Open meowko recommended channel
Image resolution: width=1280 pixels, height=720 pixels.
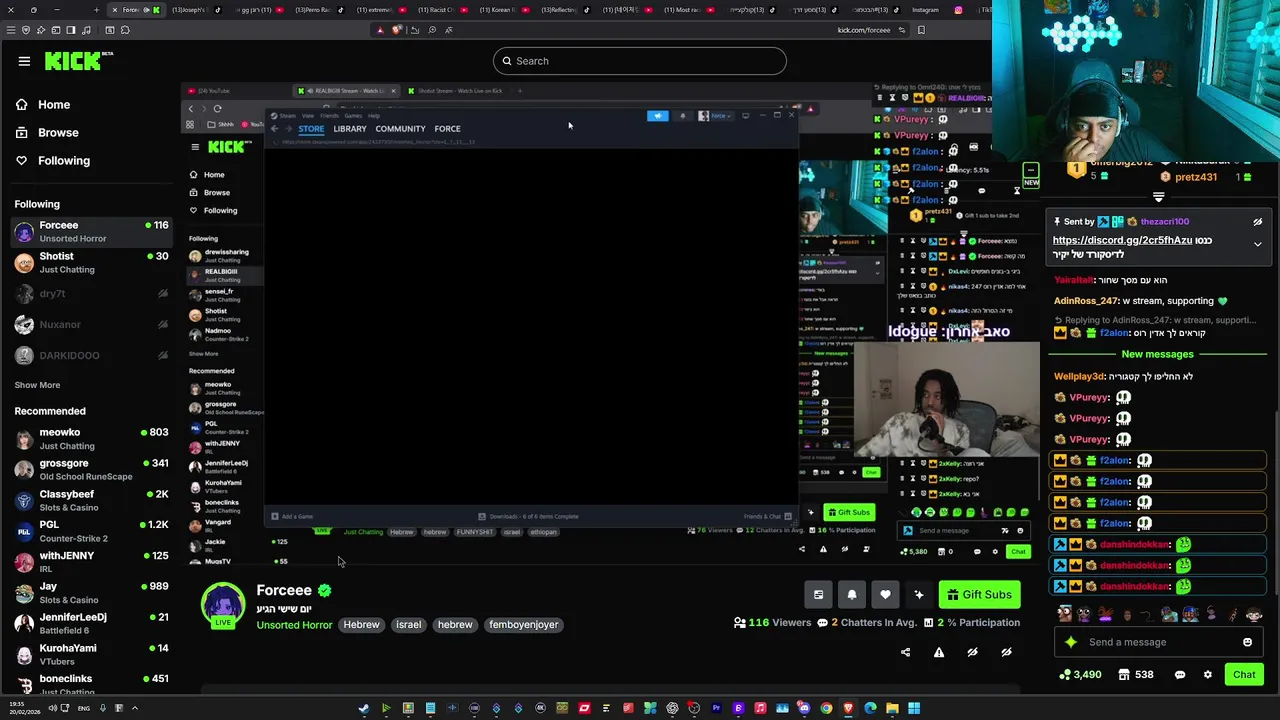[90, 439]
